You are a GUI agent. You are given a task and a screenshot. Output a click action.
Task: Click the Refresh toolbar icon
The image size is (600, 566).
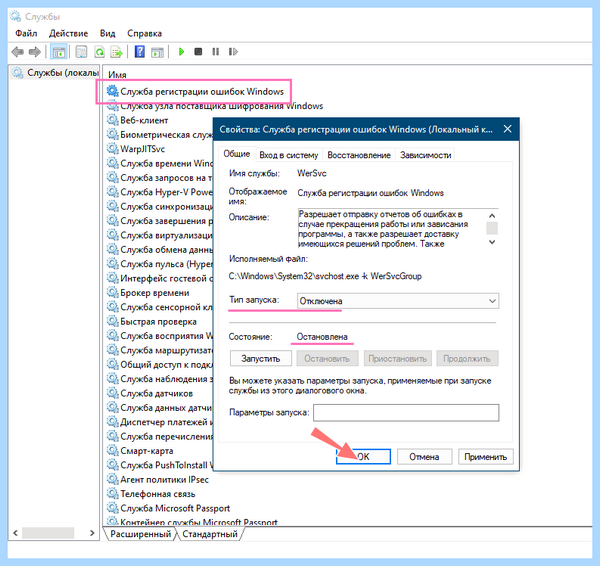point(99,52)
